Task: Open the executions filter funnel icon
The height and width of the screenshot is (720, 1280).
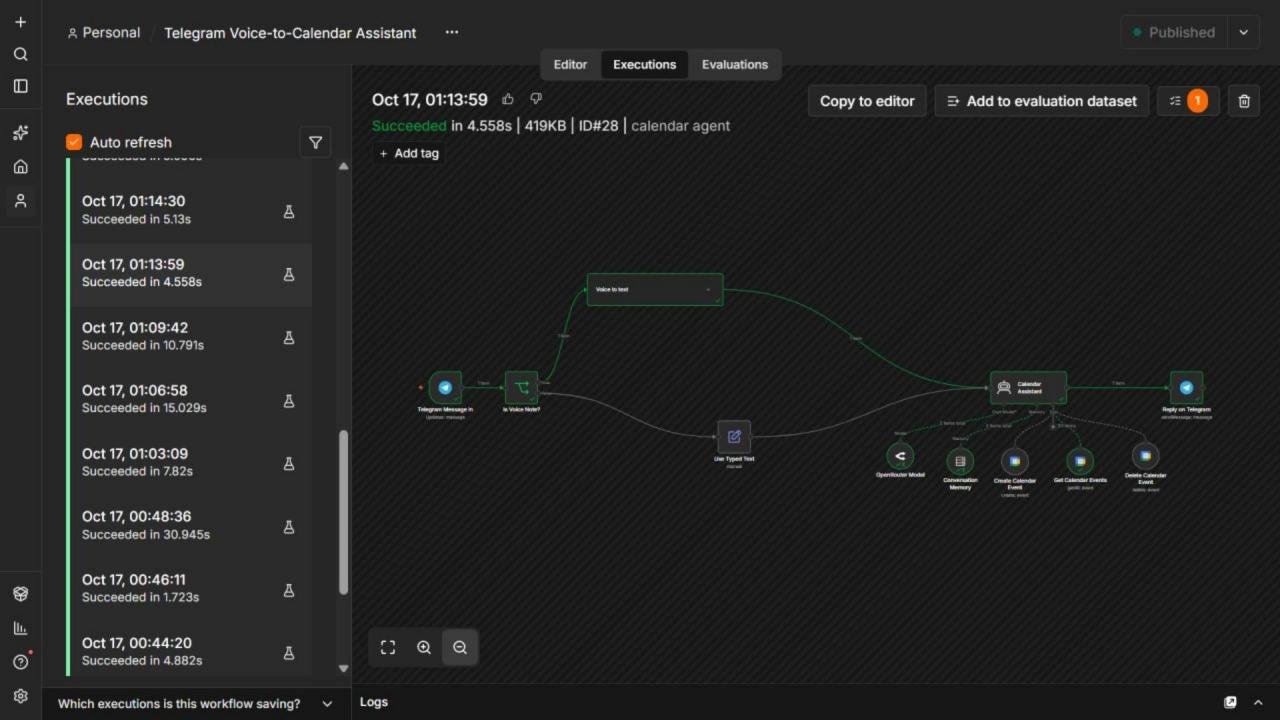Action: (x=315, y=143)
